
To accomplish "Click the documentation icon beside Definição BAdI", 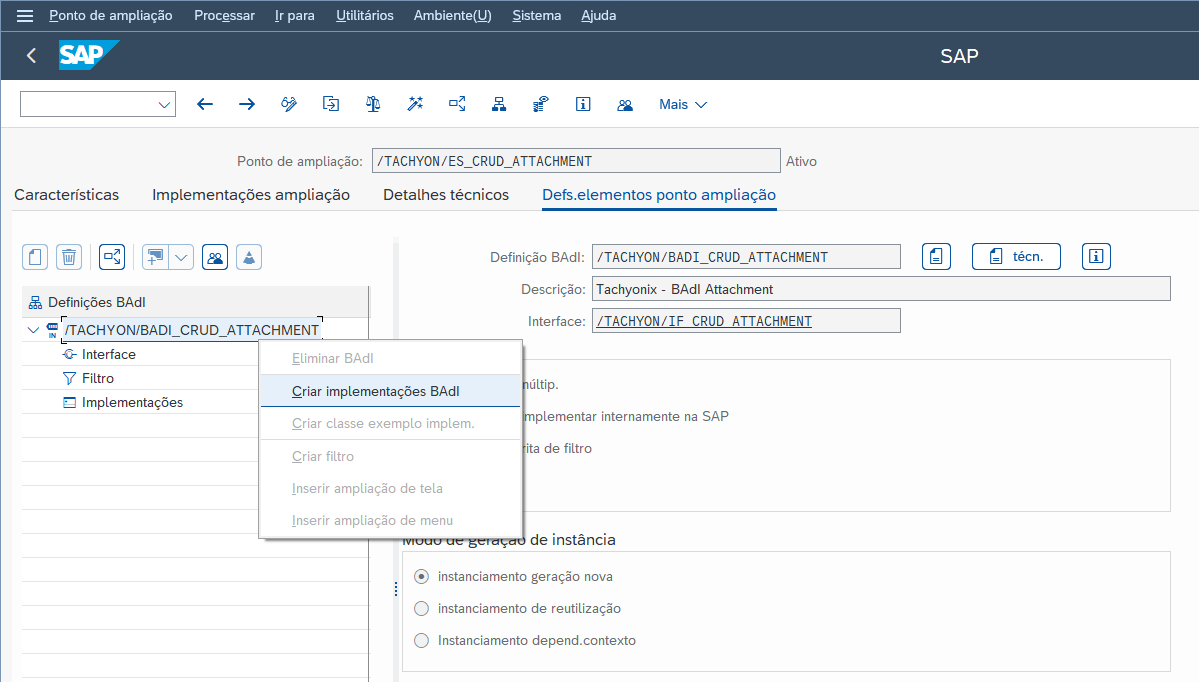I will (x=936, y=257).
